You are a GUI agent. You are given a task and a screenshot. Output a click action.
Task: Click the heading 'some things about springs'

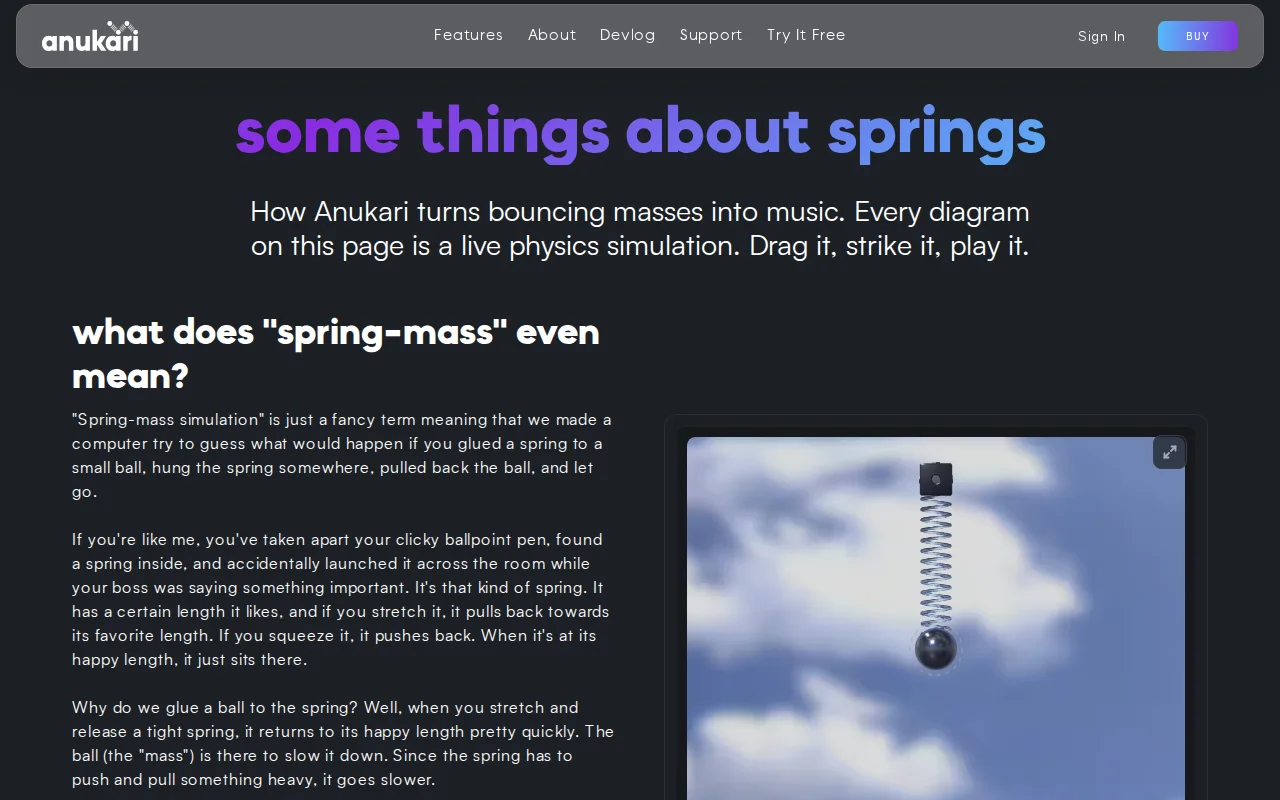[x=640, y=132]
